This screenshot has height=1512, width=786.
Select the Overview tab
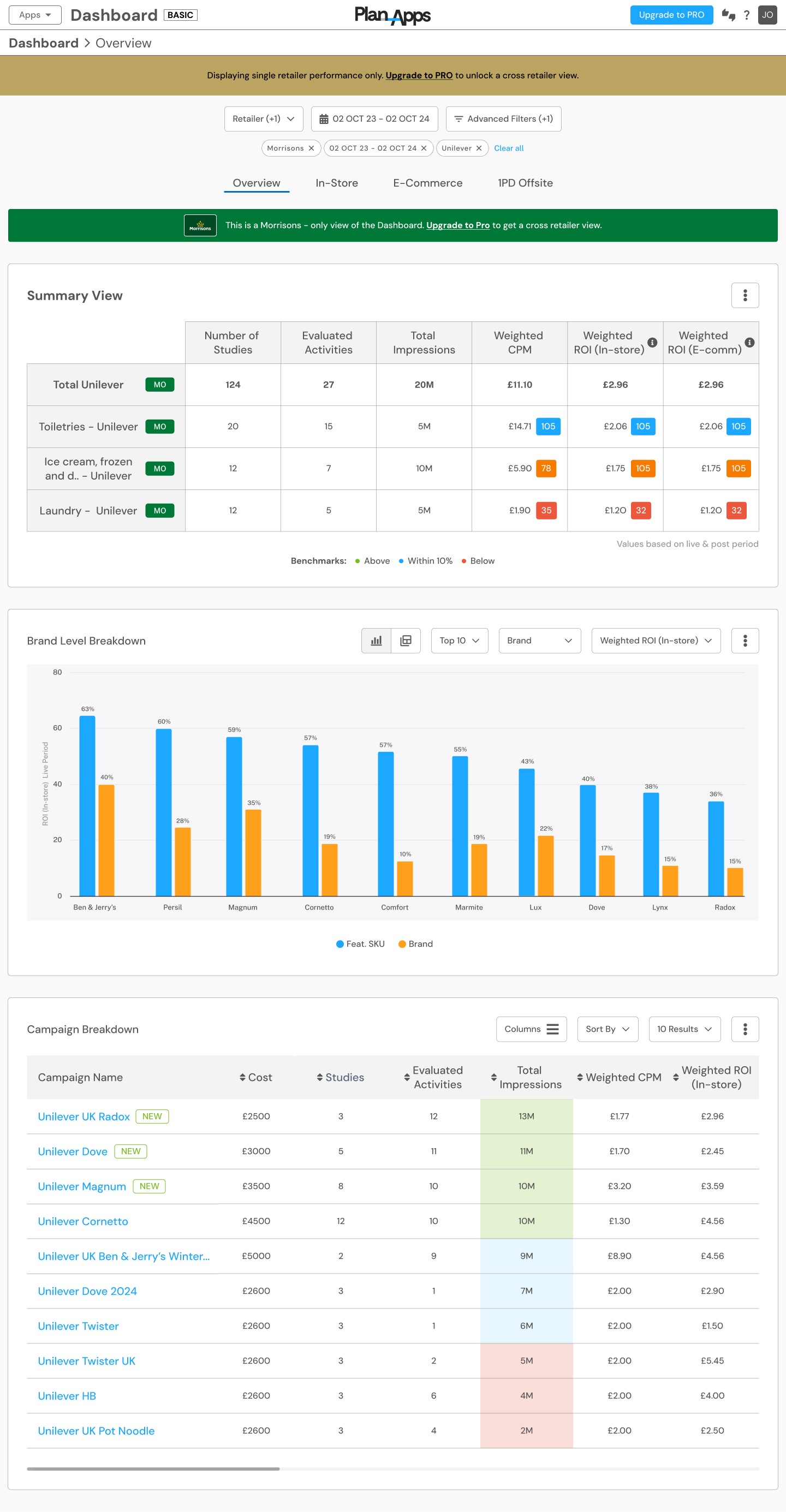pos(257,183)
